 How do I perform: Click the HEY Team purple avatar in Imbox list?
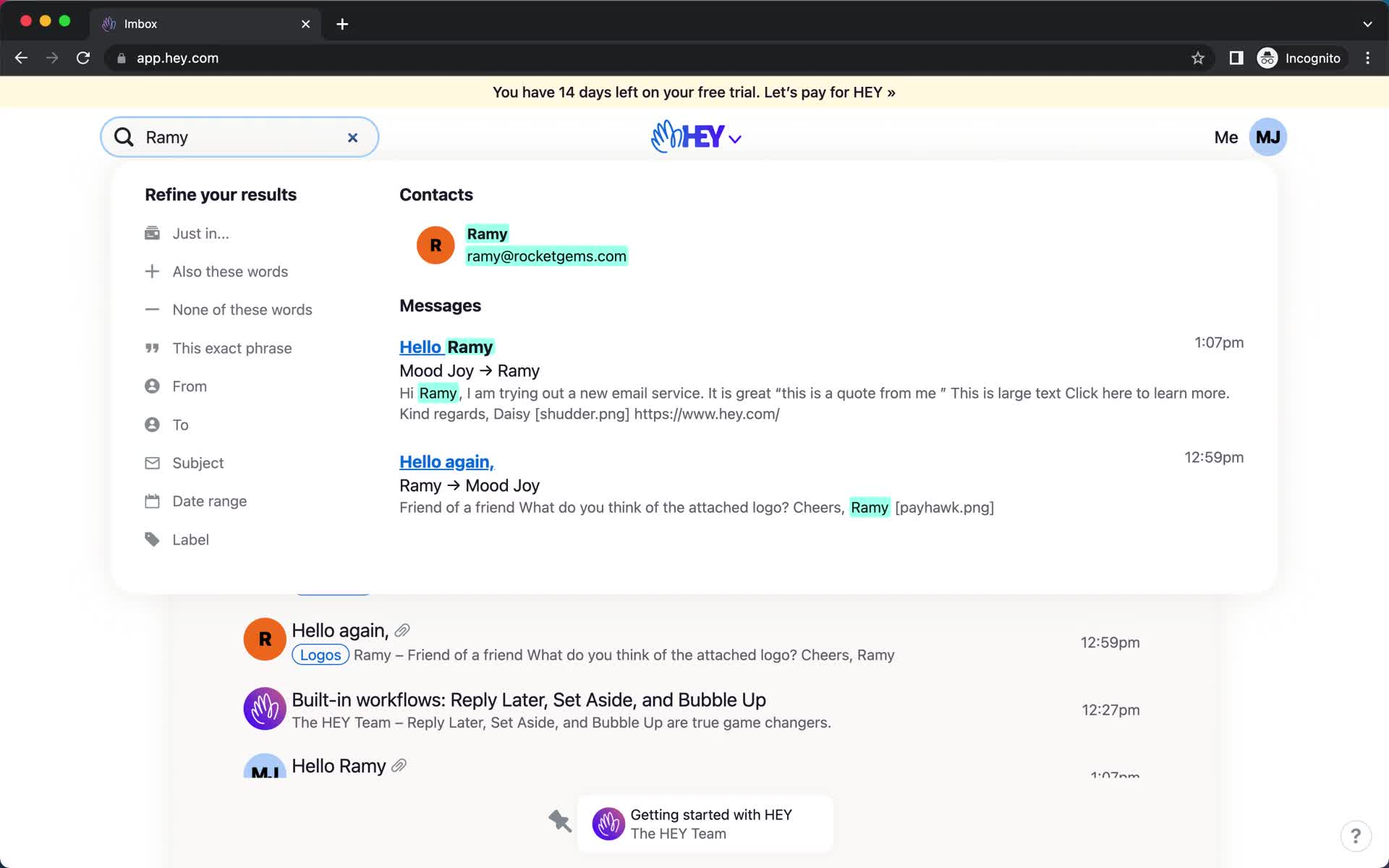click(x=265, y=709)
